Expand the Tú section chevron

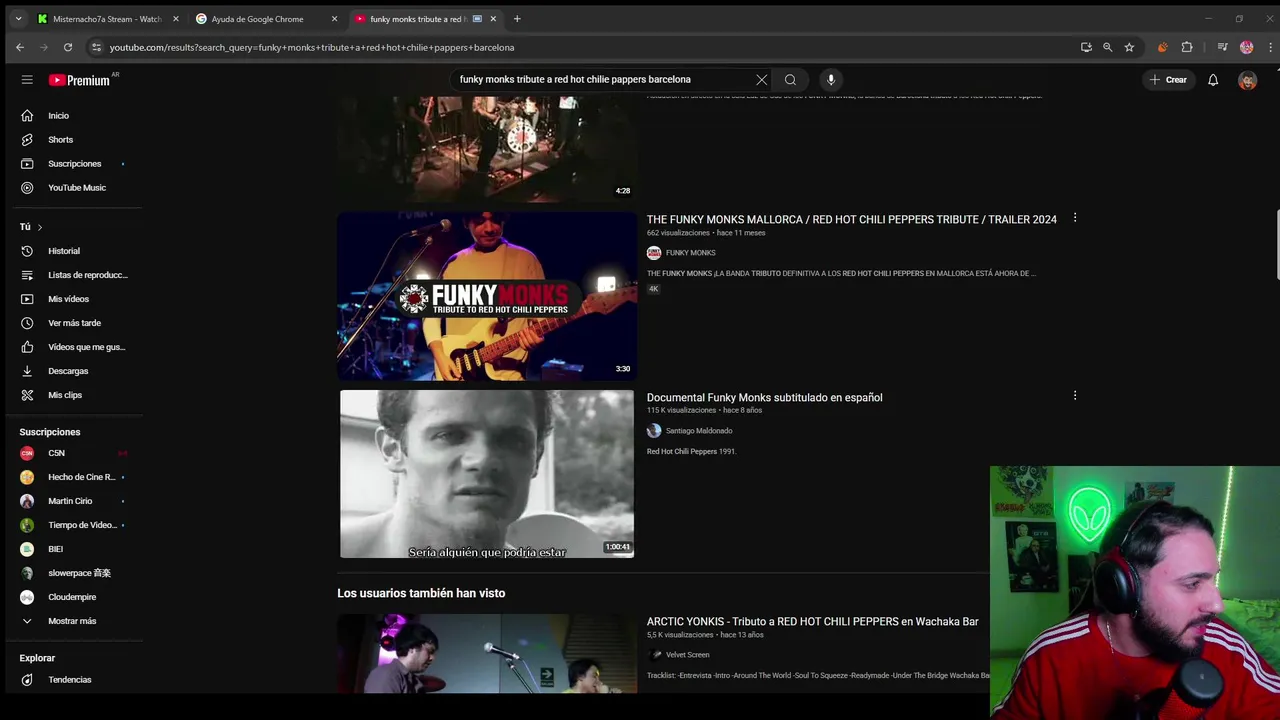point(39,227)
